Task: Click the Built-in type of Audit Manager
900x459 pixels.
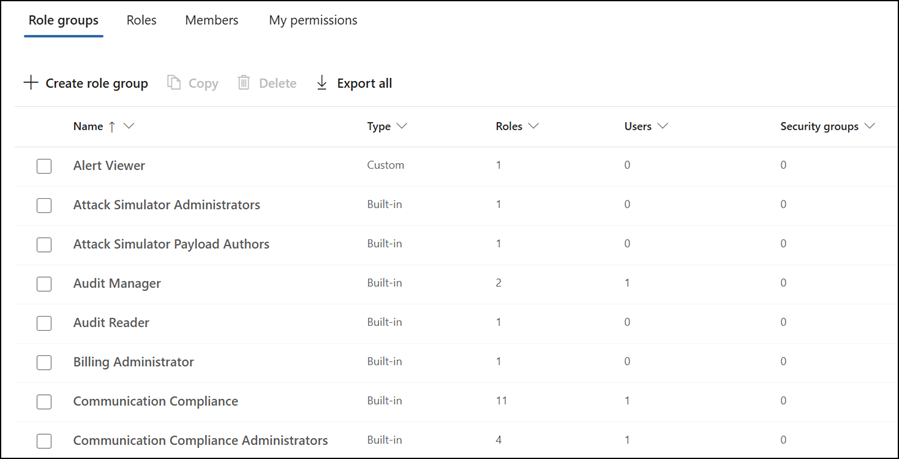Action: coord(385,283)
